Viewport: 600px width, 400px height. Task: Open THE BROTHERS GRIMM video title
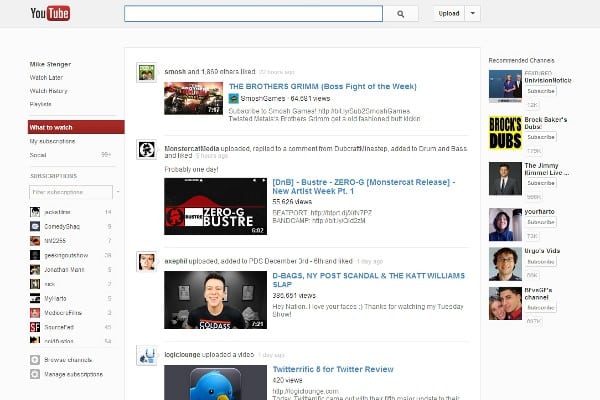click(x=323, y=87)
